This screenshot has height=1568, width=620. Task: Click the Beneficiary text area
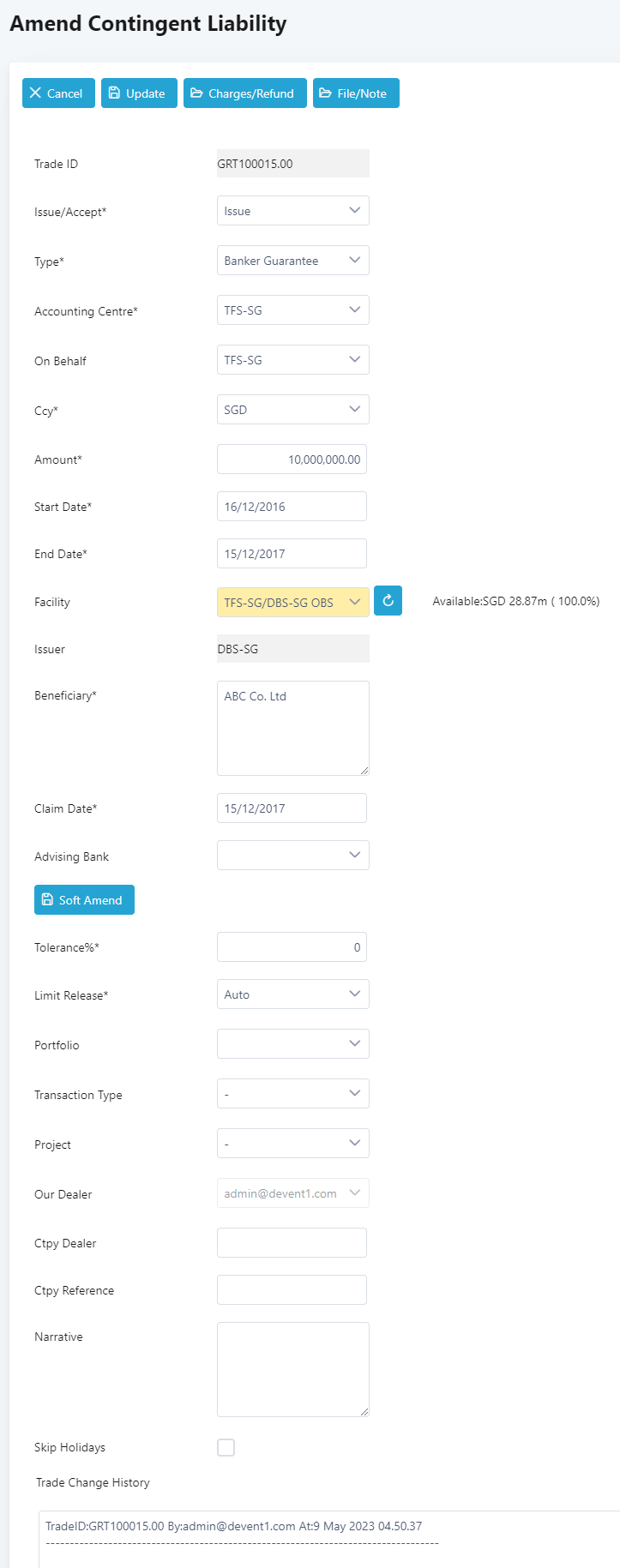(x=292, y=728)
